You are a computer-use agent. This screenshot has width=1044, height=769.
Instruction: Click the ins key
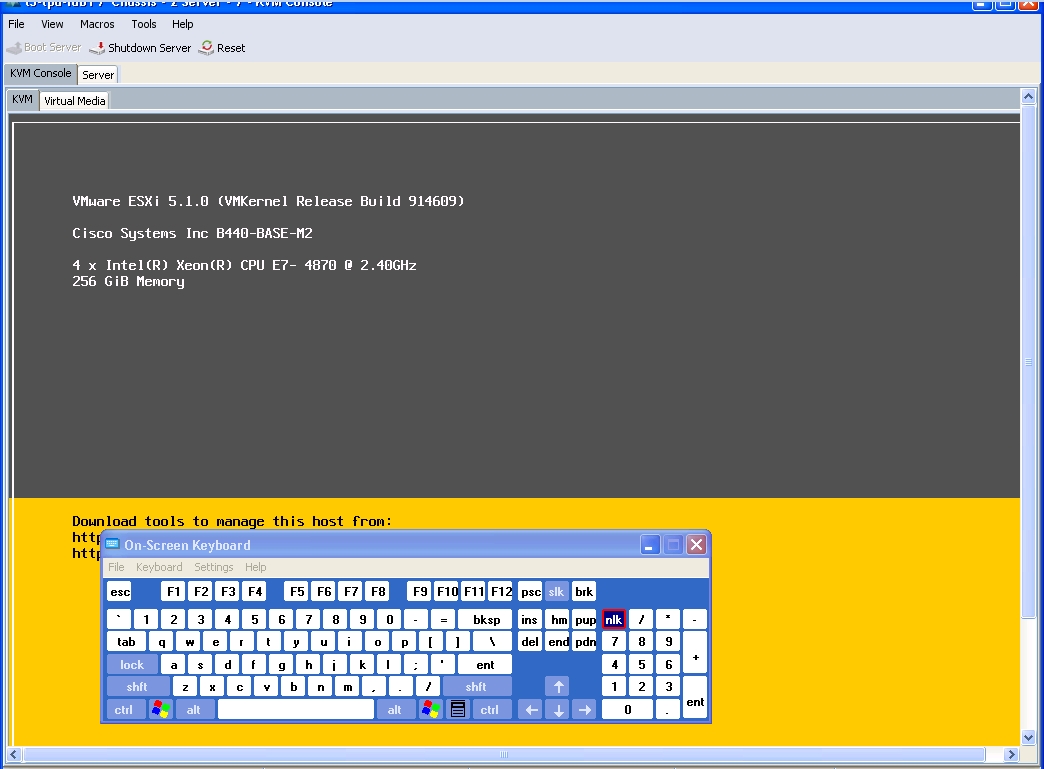(530, 620)
